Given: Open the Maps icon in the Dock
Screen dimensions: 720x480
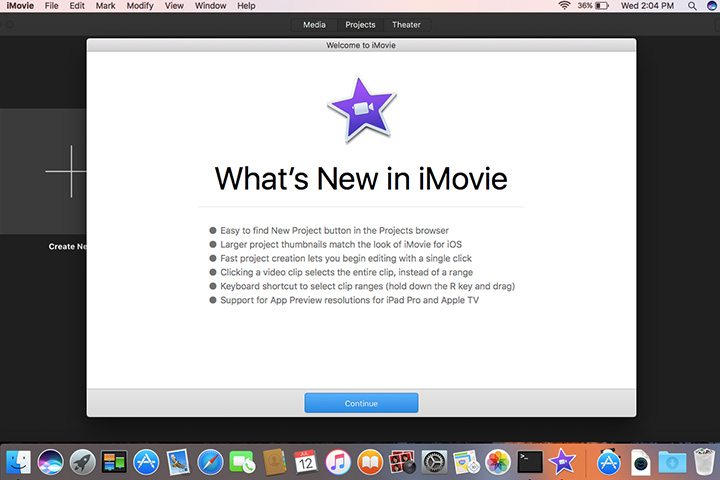Looking at the screenshot, I should pyautogui.click(x=466, y=462).
